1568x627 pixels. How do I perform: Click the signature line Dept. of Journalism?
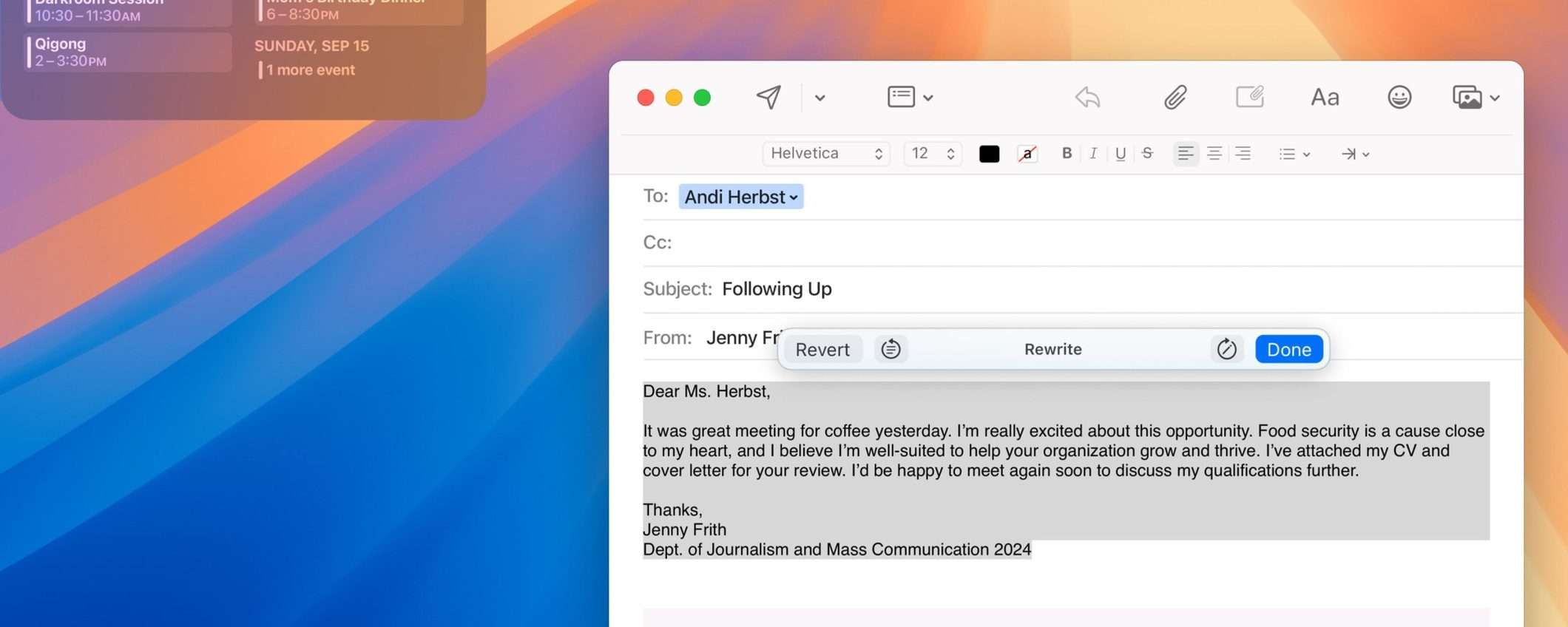tap(837, 549)
